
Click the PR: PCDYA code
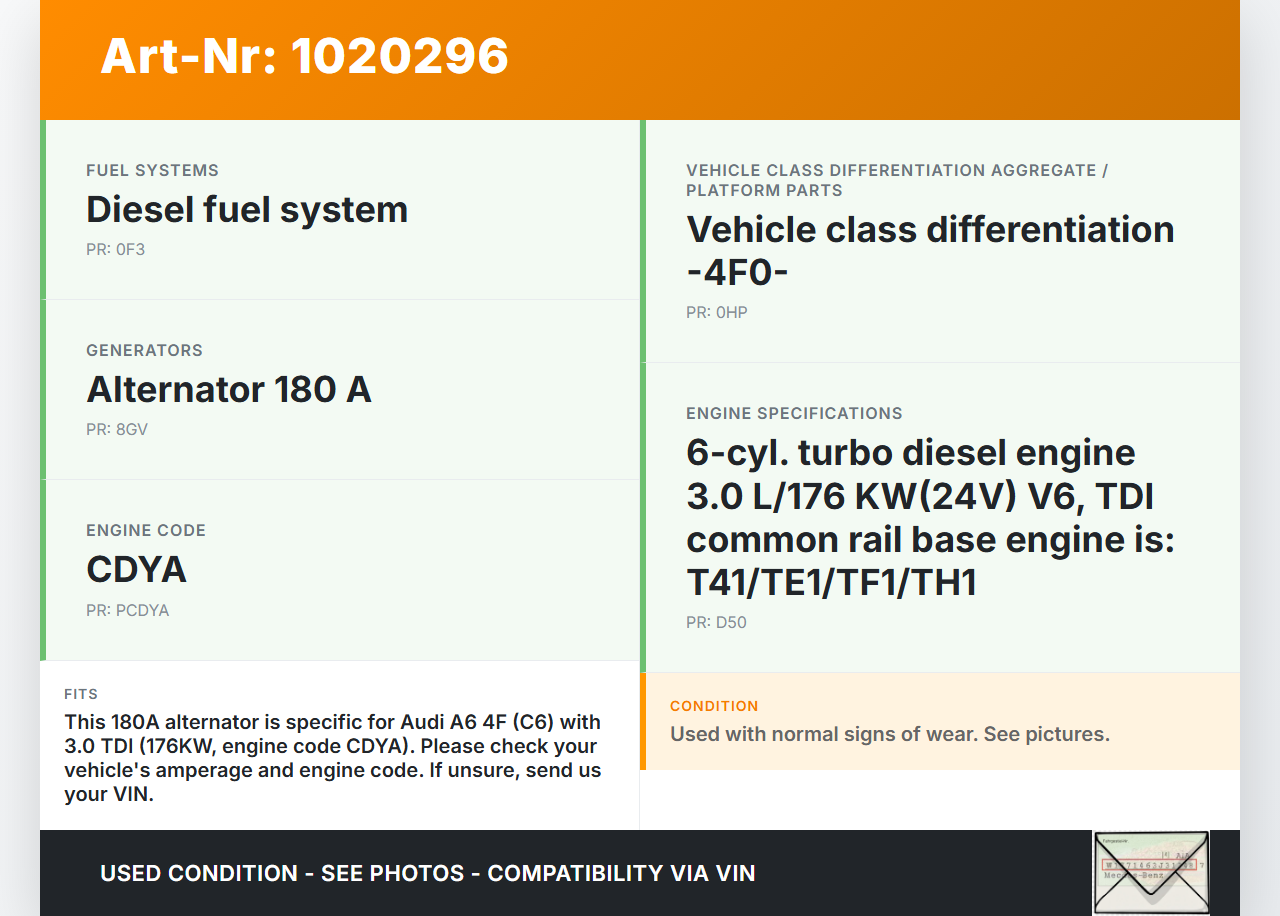(x=127, y=610)
